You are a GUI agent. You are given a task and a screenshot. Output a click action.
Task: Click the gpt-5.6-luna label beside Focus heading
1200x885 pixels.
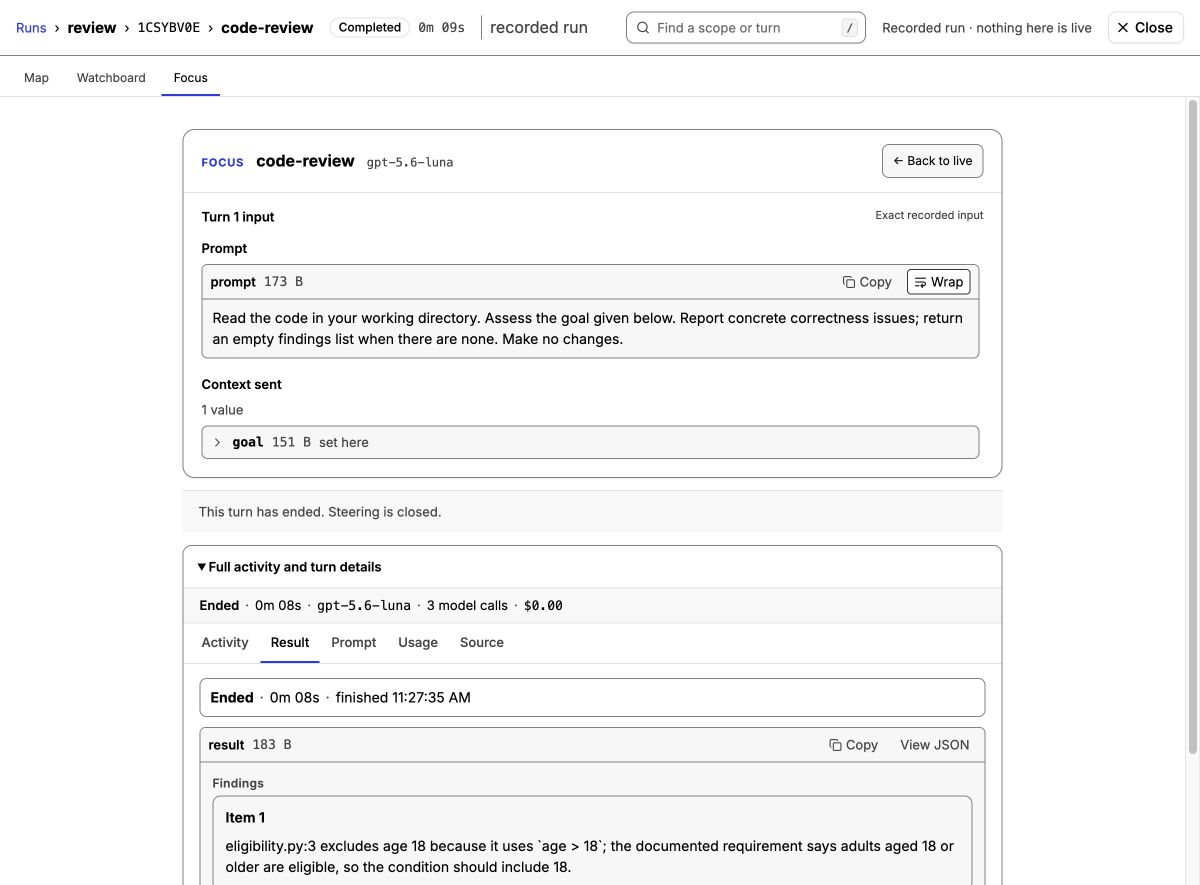(410, 162)
